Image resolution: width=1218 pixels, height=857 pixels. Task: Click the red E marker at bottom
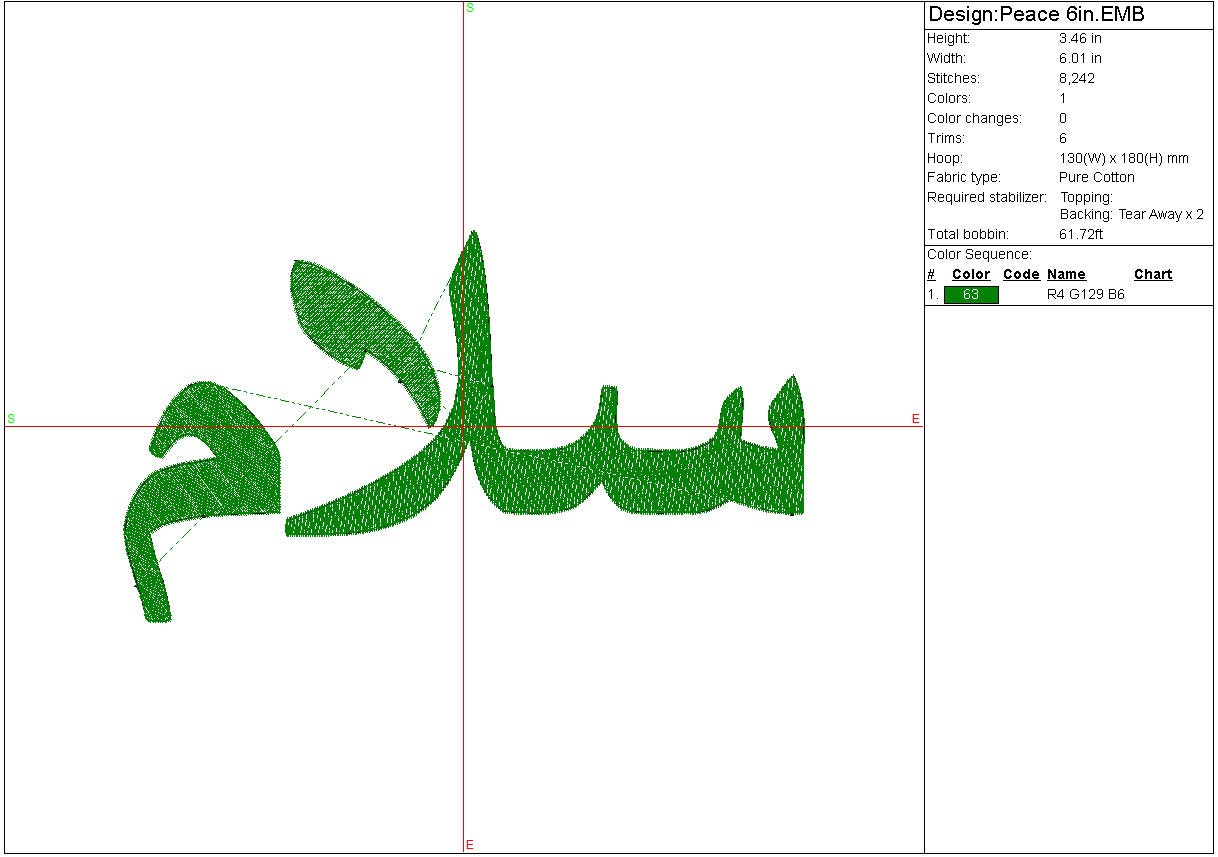[x=469, y=846]
